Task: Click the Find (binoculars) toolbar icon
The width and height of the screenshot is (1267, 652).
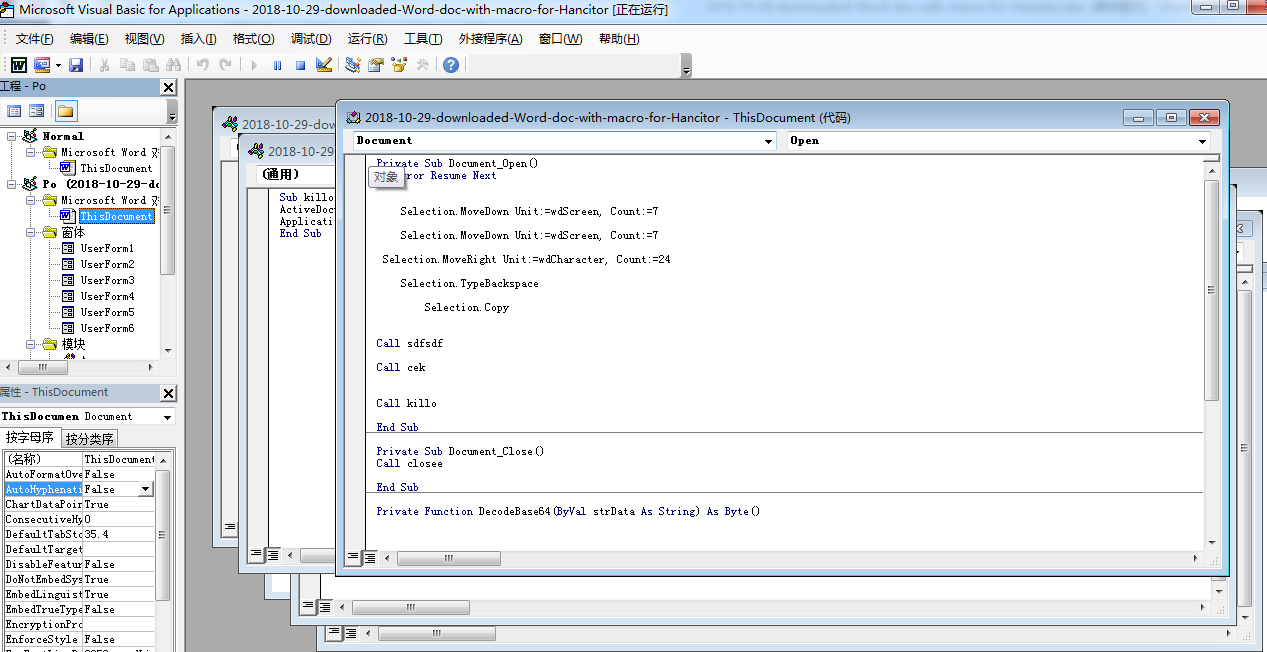Action: pyautogui.click(x=175, y=65)
